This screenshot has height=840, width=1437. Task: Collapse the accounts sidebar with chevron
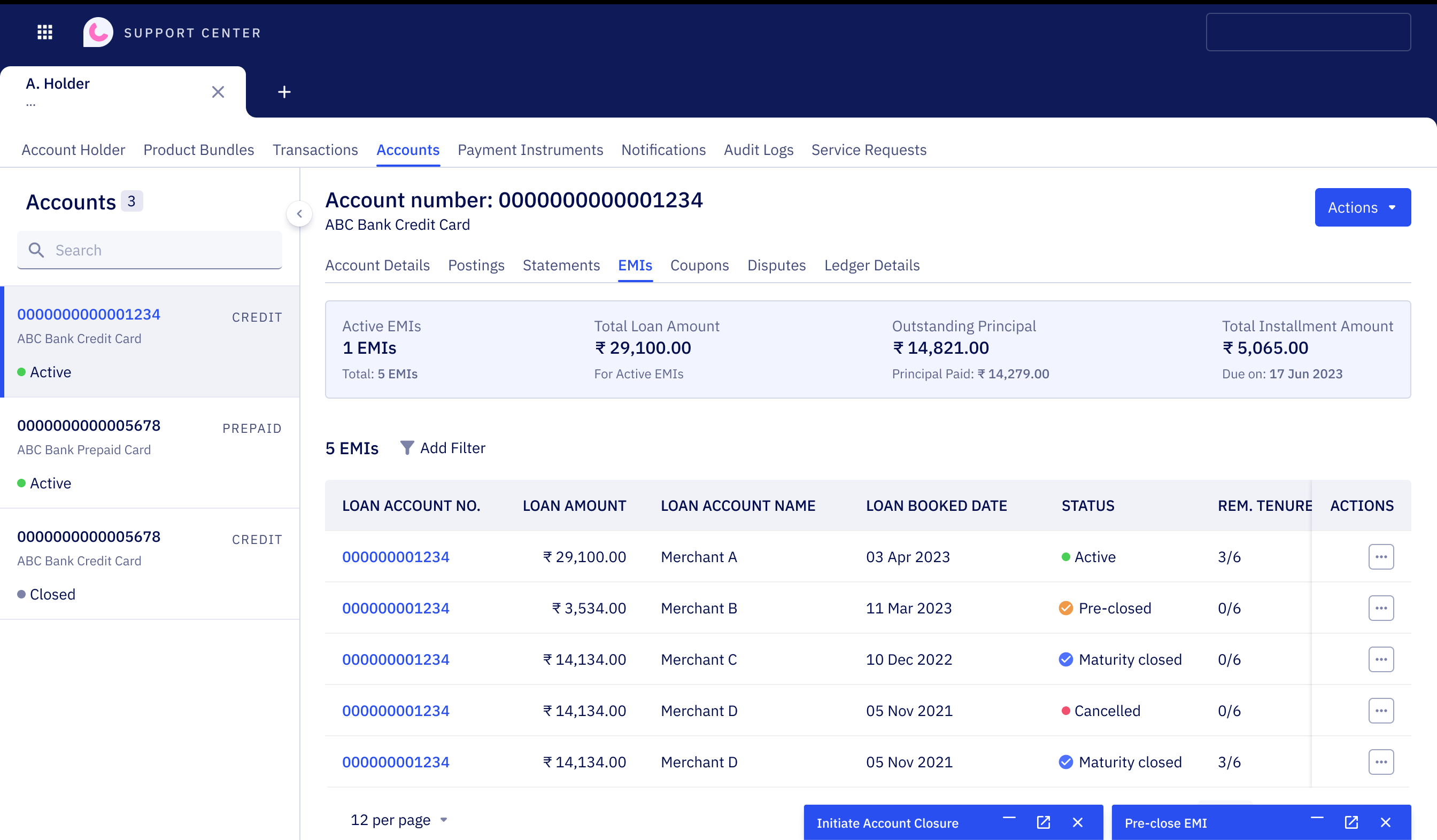299,214
